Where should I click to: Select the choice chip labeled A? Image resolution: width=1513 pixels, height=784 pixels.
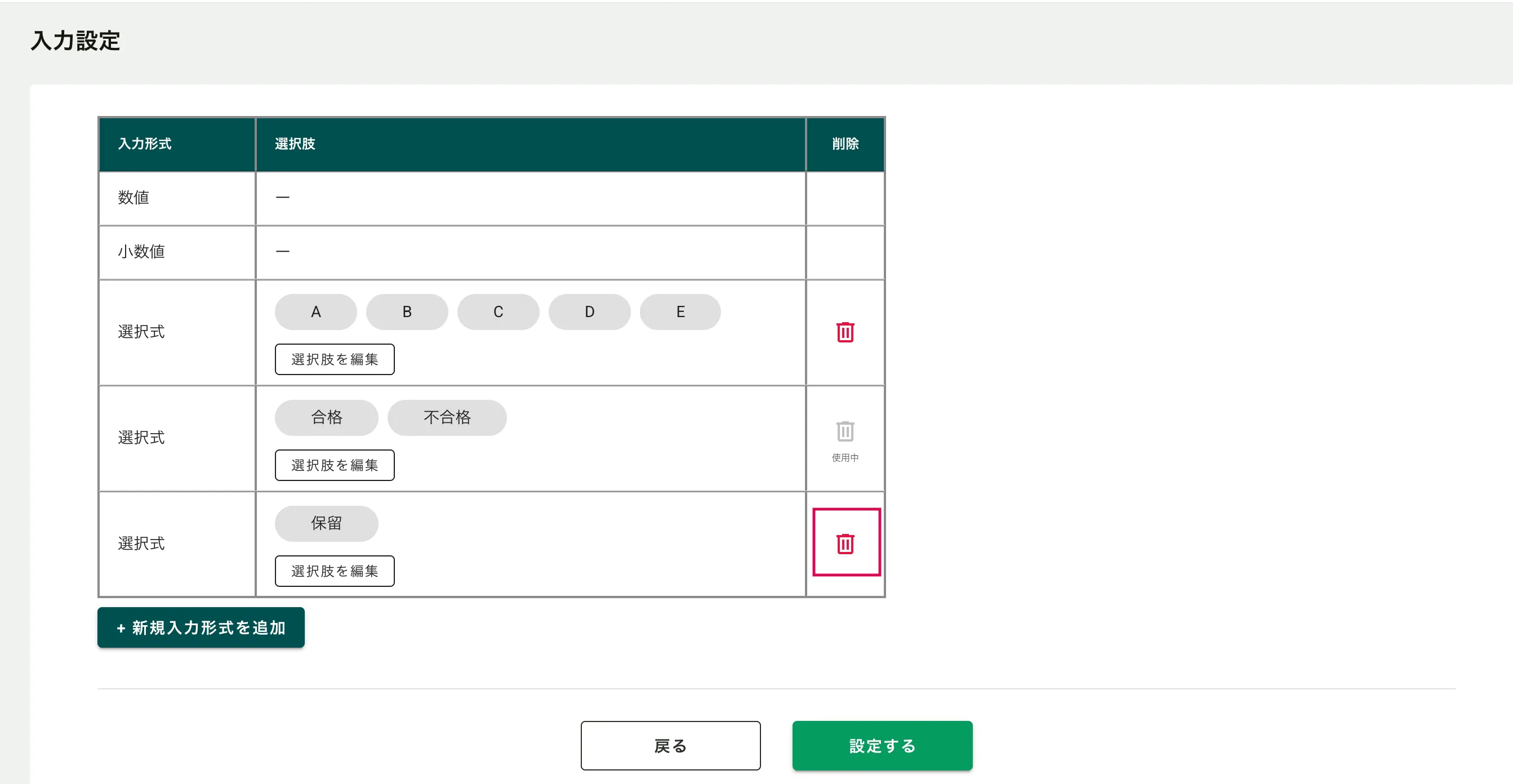tap(315, 312)
